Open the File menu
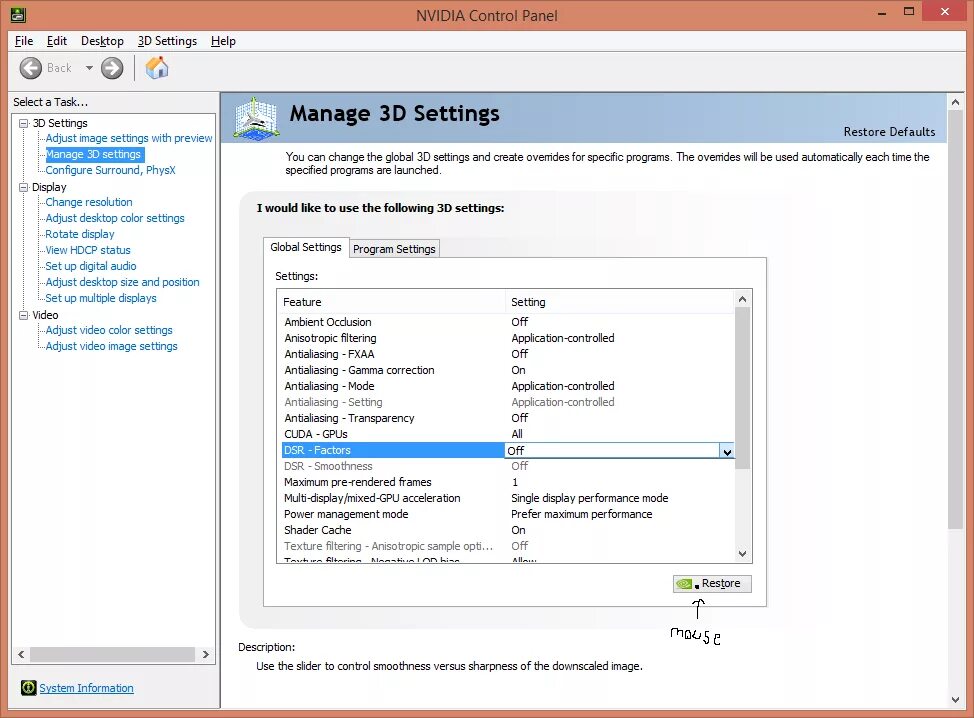 [x=24, y=41]
